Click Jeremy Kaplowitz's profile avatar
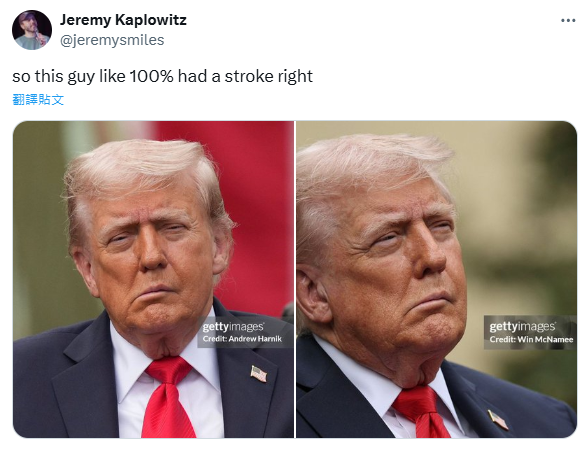The image size is (588, 457). click(32, 30)
